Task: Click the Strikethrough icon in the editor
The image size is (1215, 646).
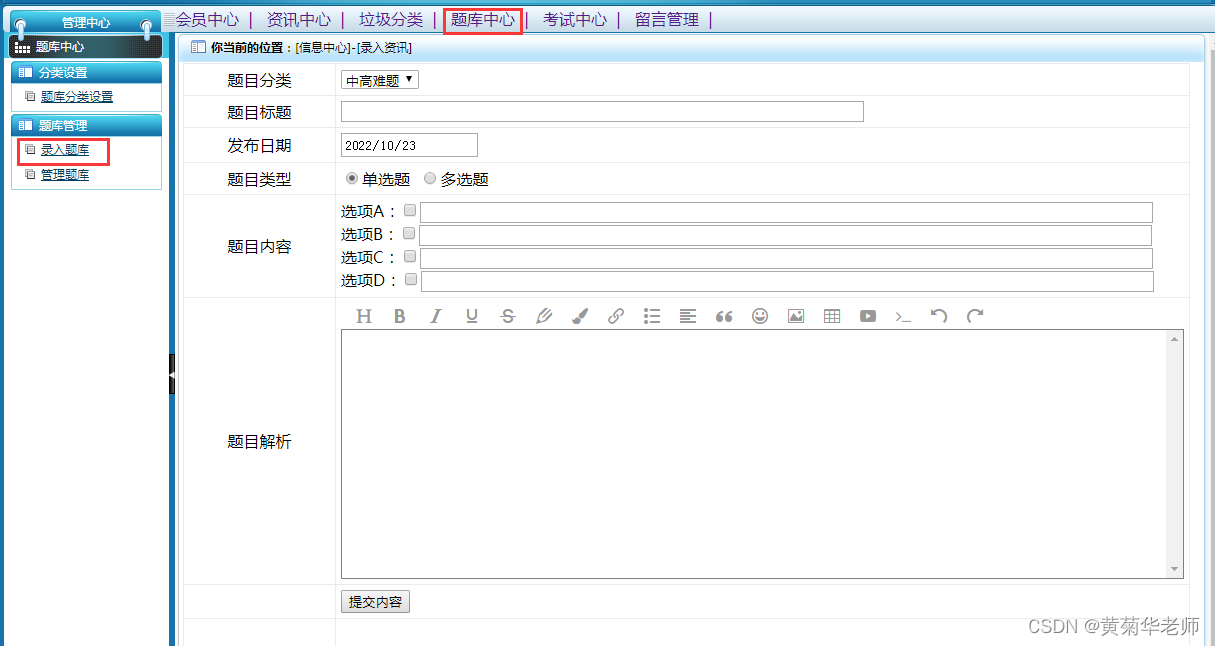Action: [507, 316]
